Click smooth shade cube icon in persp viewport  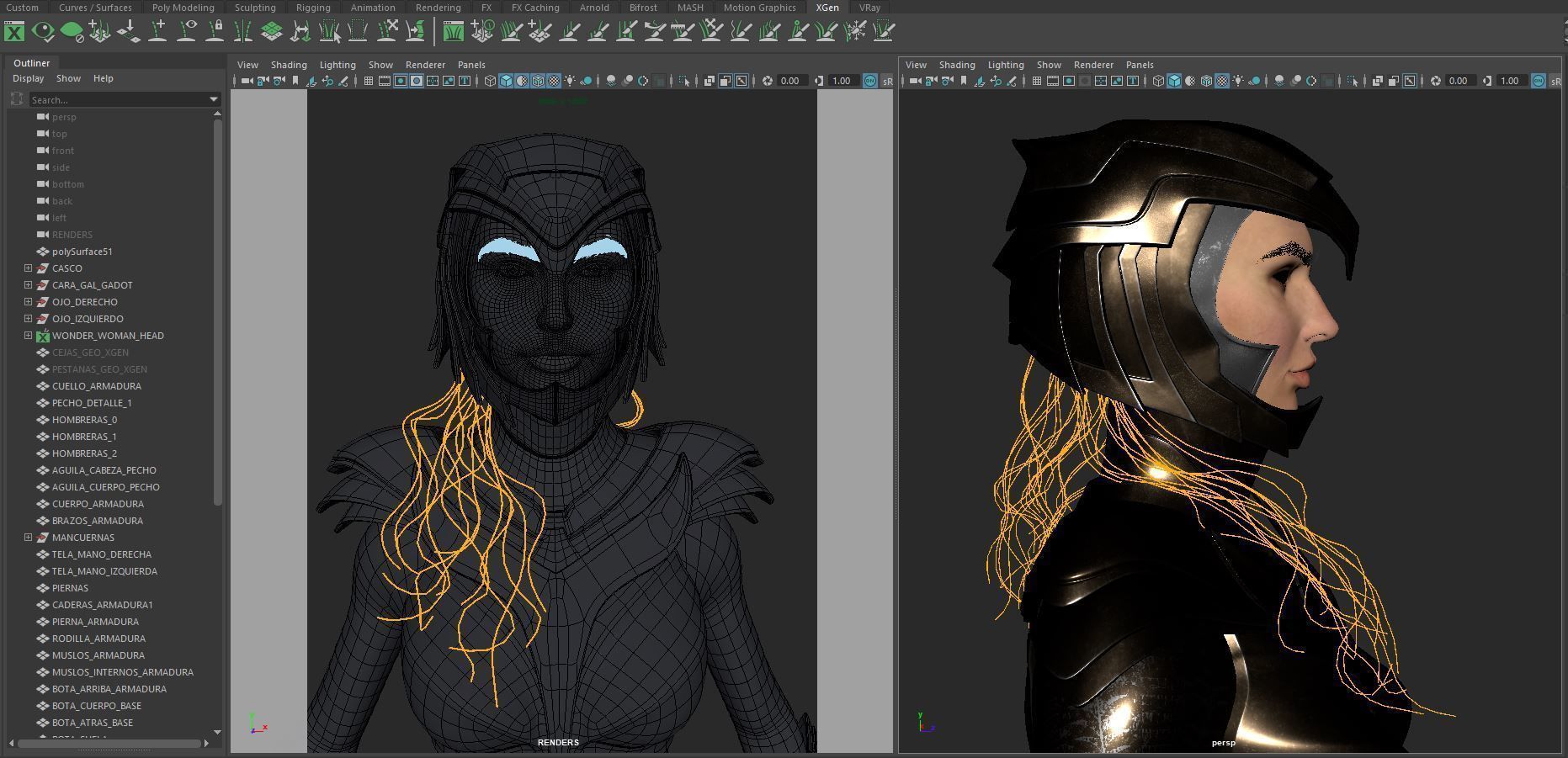(1174, 81)
